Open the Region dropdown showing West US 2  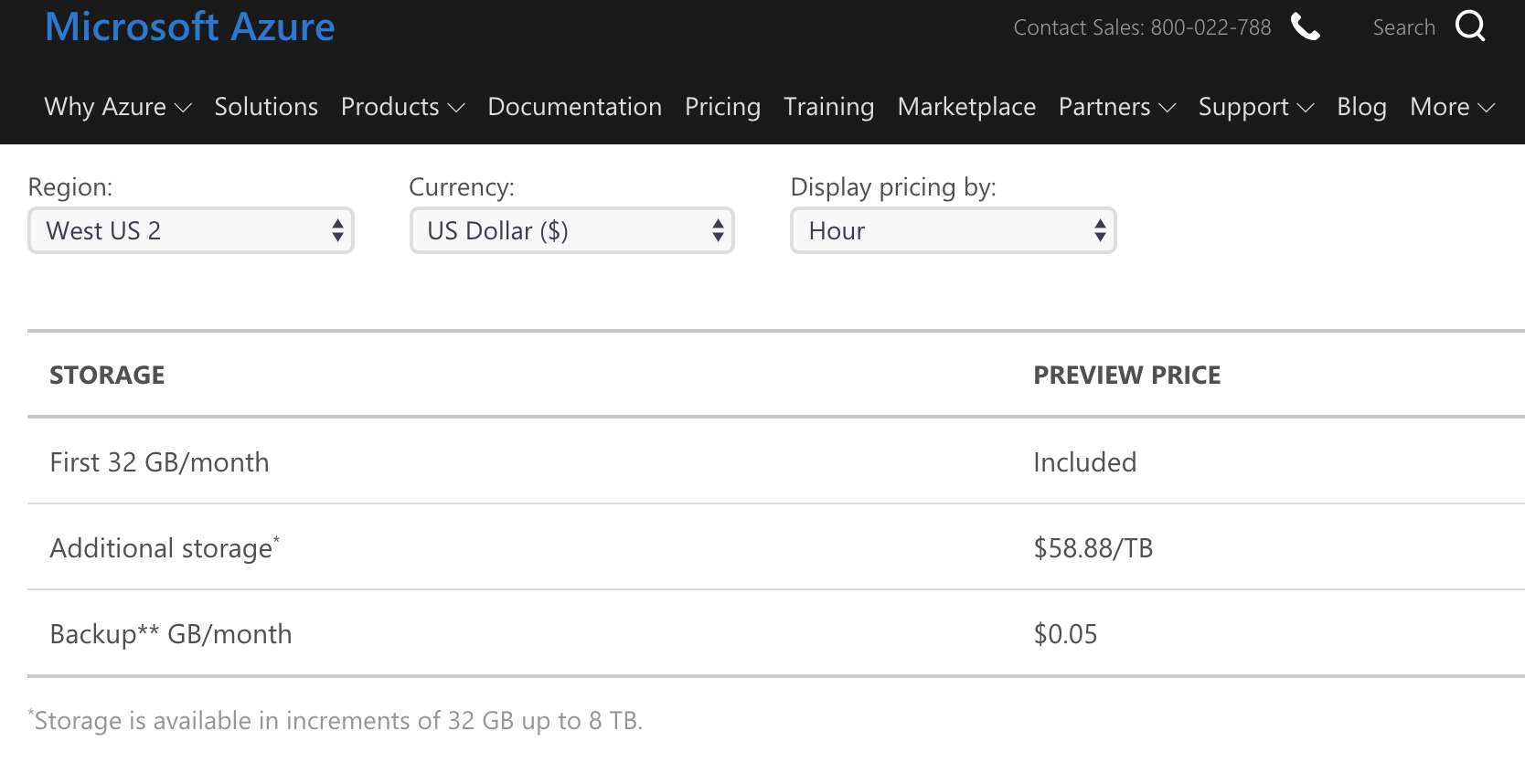191,230
